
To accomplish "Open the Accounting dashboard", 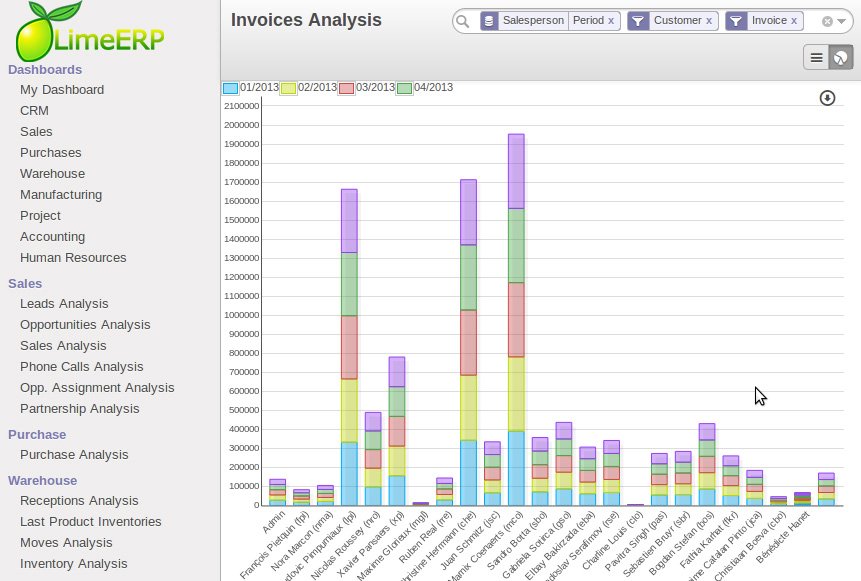I will coord(53,237).
